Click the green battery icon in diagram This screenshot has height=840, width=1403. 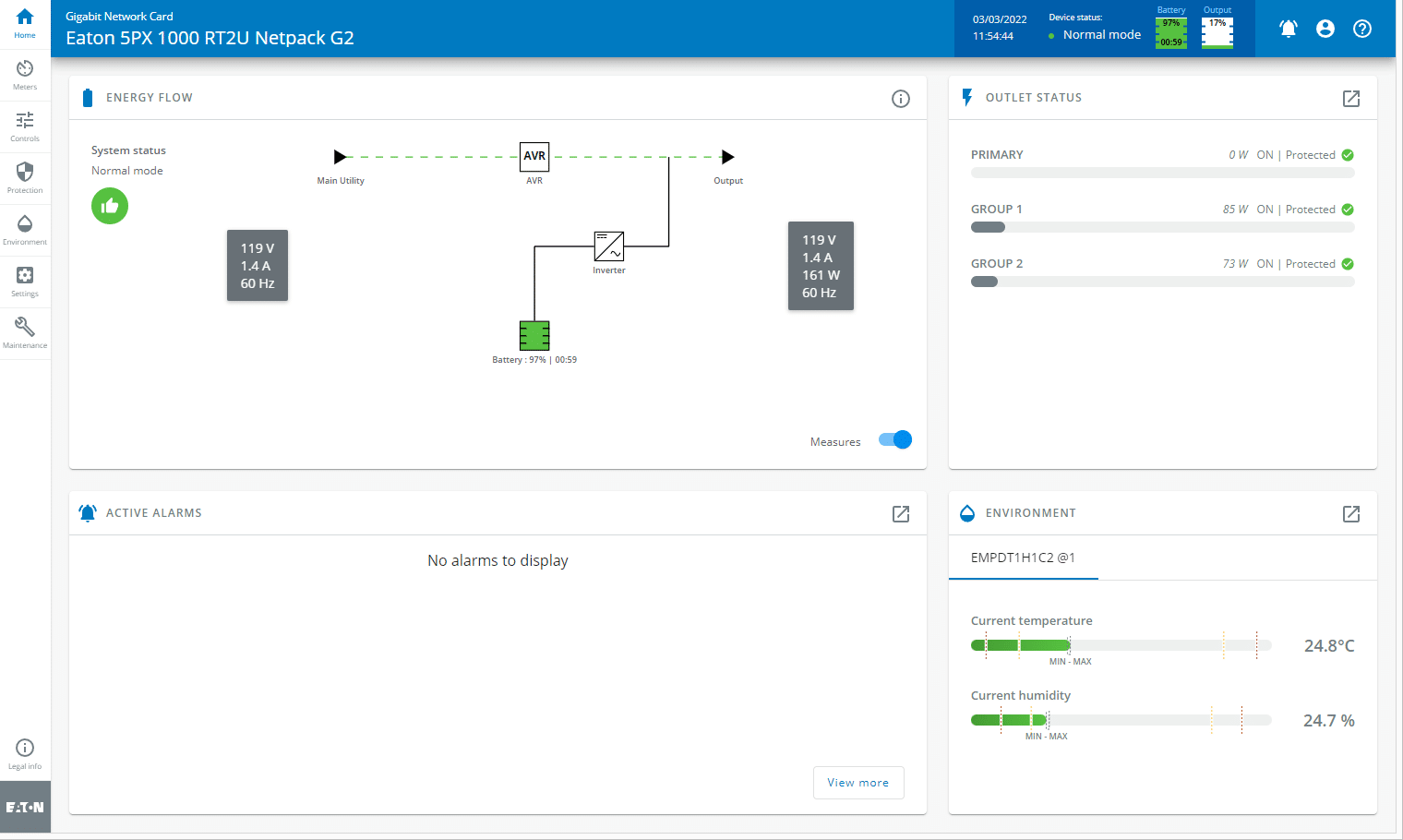(x=534, y=335)
